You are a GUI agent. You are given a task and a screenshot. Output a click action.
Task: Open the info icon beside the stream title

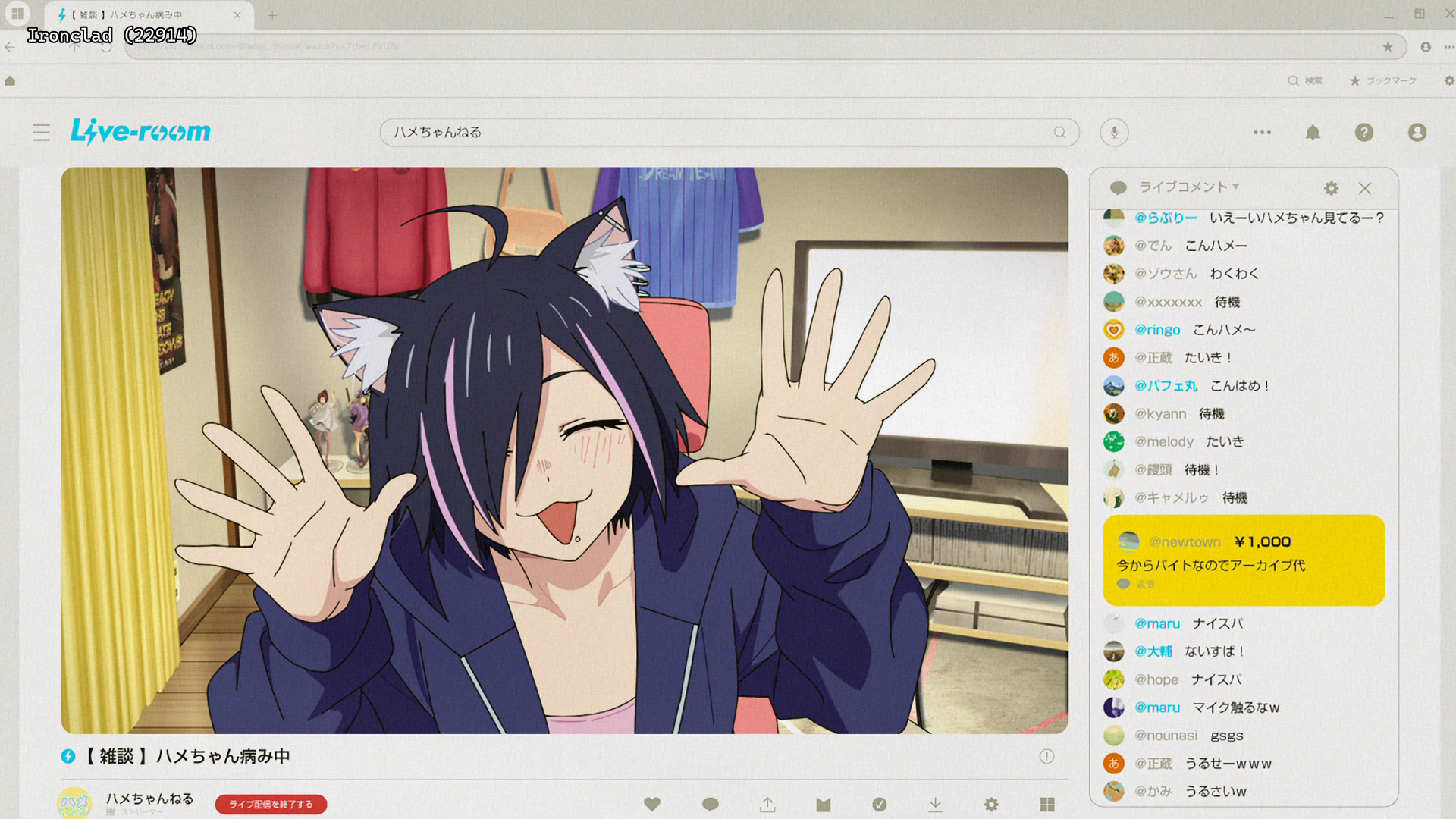point(1046,756)
